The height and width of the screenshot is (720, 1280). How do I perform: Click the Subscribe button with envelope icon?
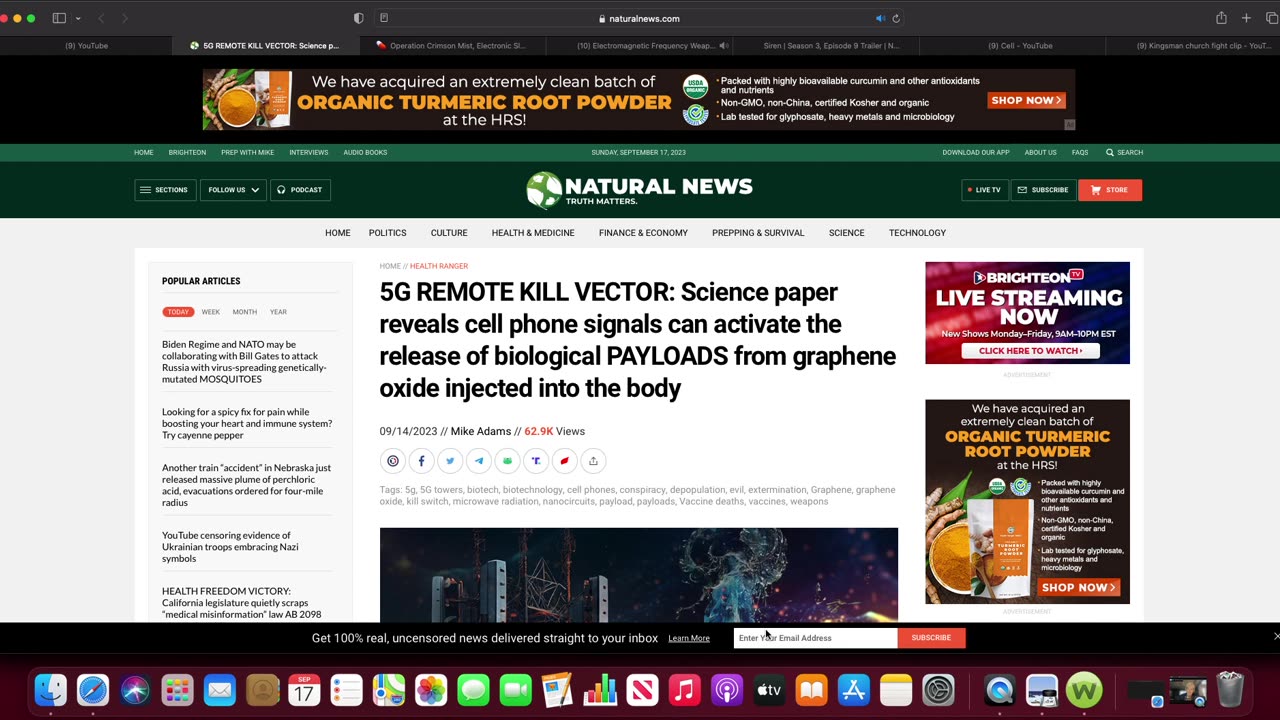click(x=1043, y=190)
